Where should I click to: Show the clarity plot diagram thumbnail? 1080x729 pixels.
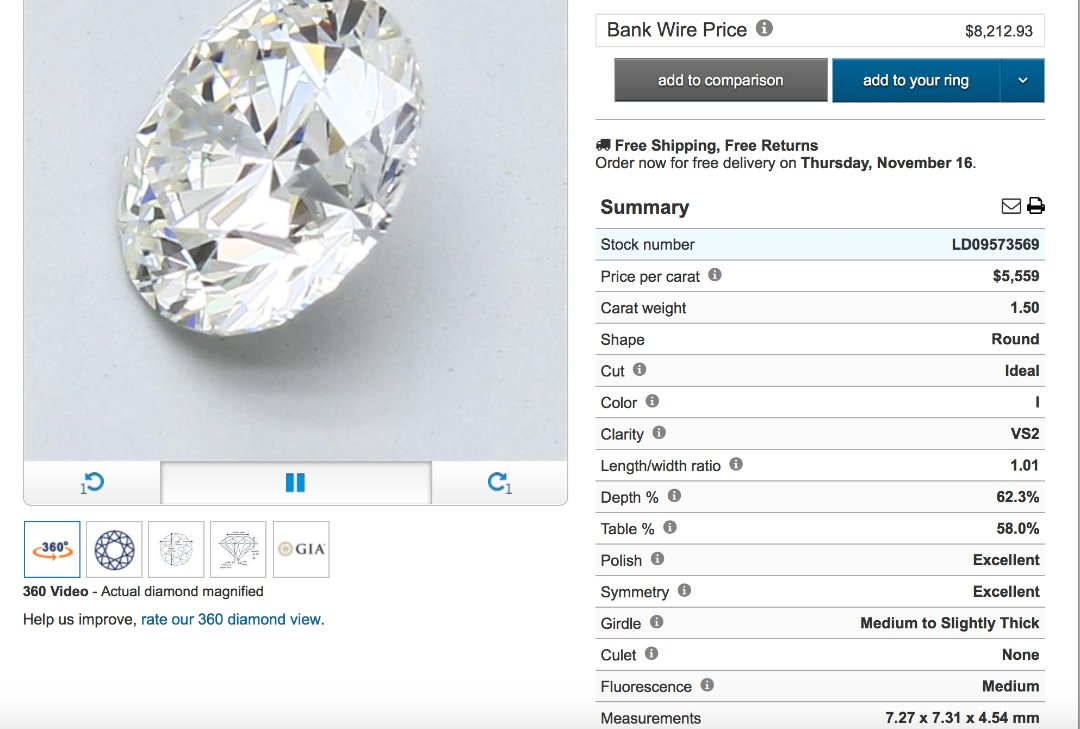pyautogui.click(x=176, y=549)
